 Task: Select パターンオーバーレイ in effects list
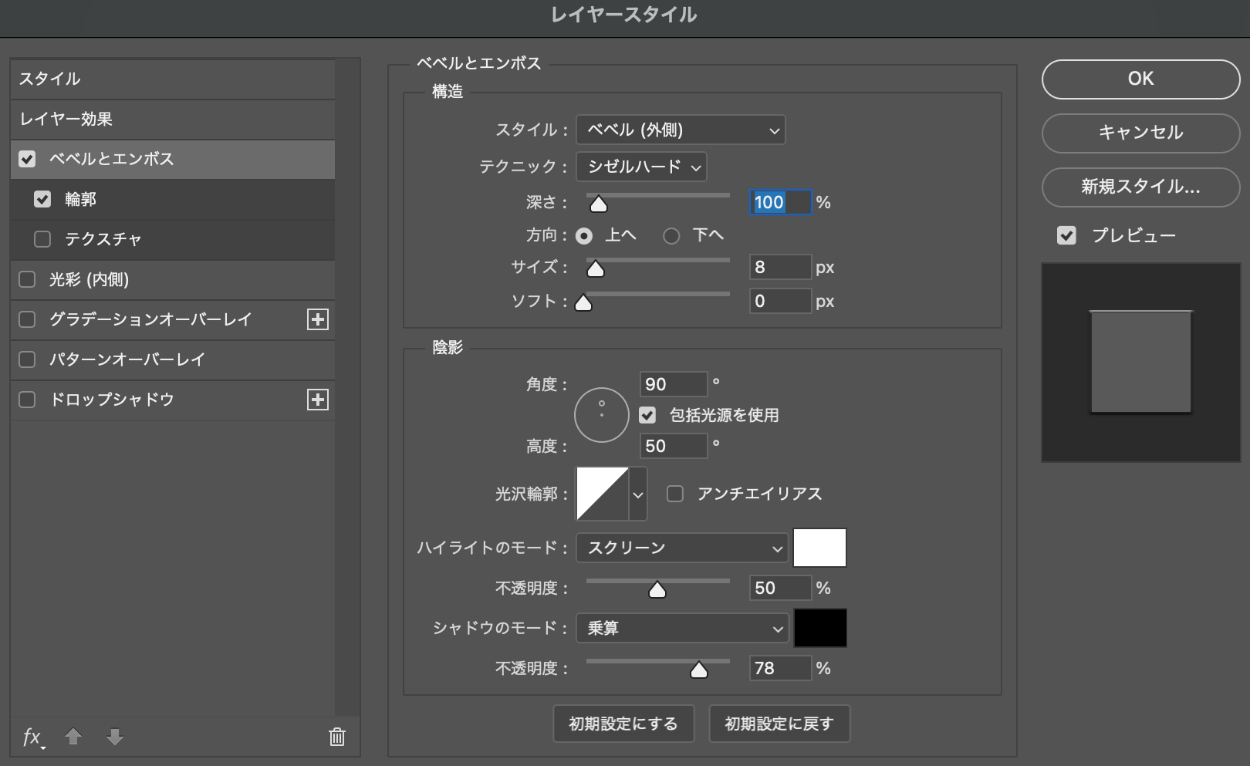point(127,359)
